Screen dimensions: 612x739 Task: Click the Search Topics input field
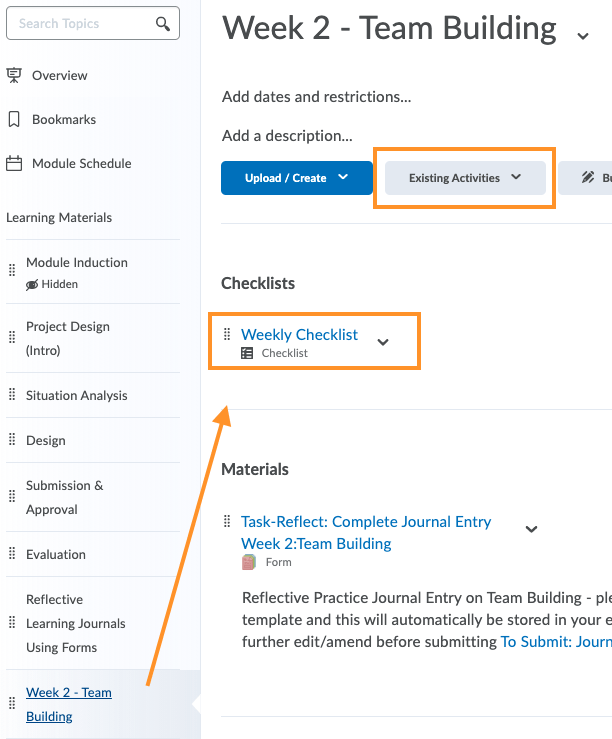pos(80,23)
